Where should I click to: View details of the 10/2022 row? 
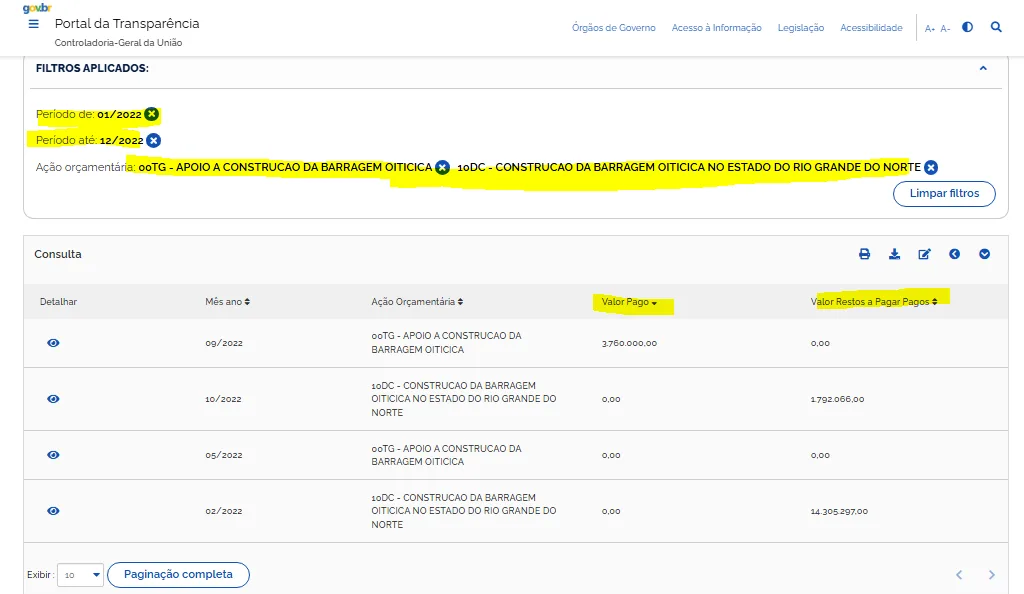click(54, 399)
